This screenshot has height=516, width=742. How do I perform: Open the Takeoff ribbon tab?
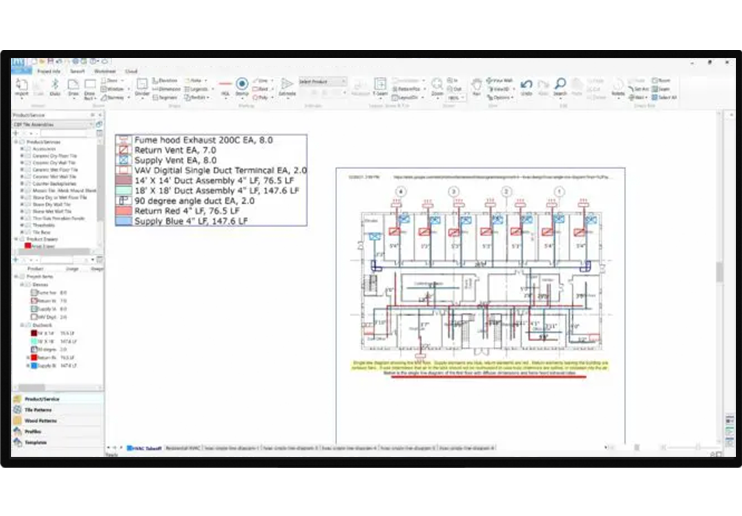pos(77,72)
